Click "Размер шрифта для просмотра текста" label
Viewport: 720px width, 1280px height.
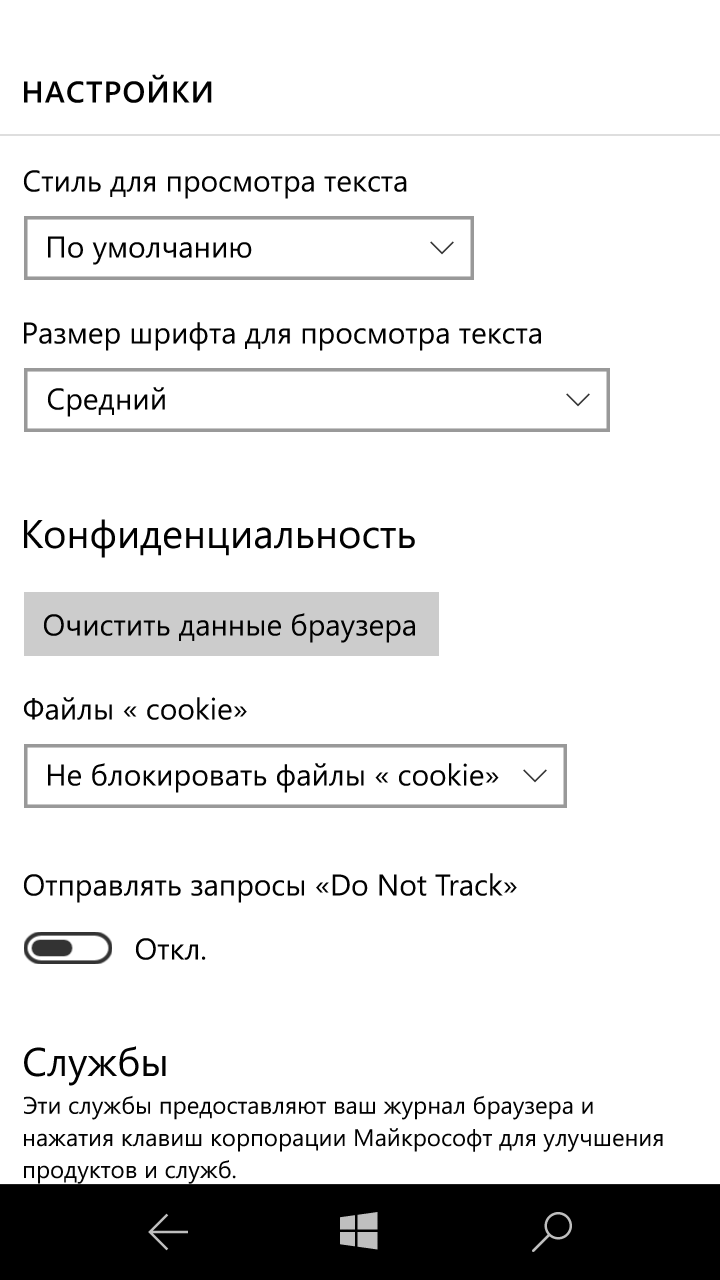282,334
